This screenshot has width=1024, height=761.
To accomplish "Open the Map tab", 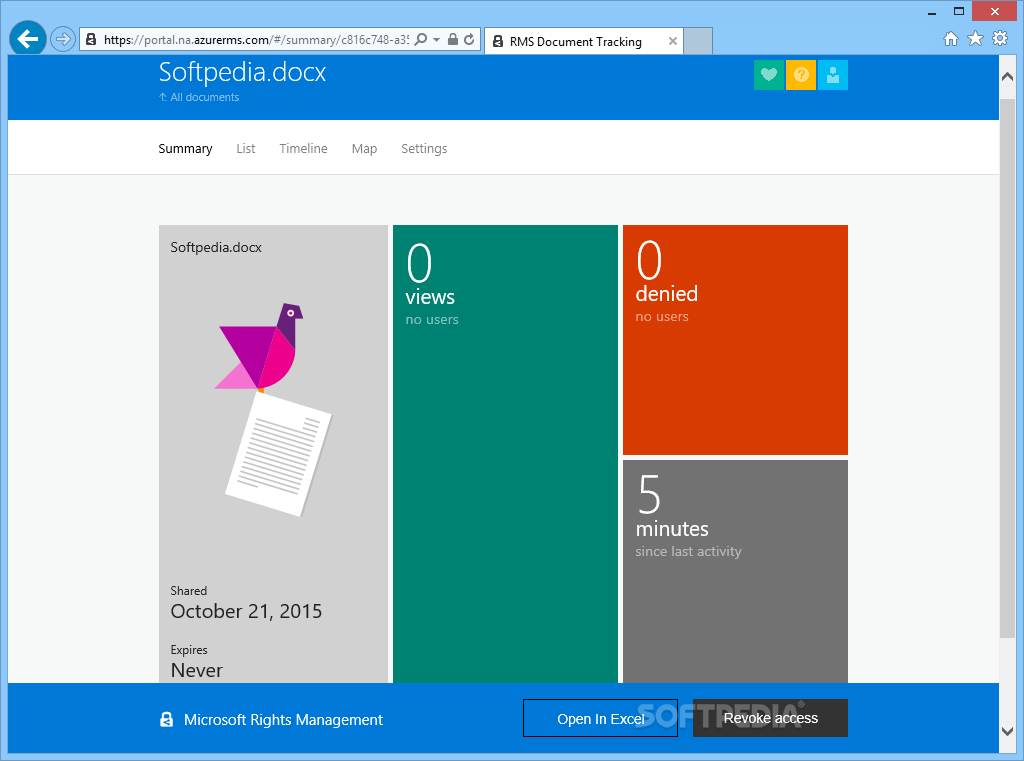I will [x=364, y=148].
